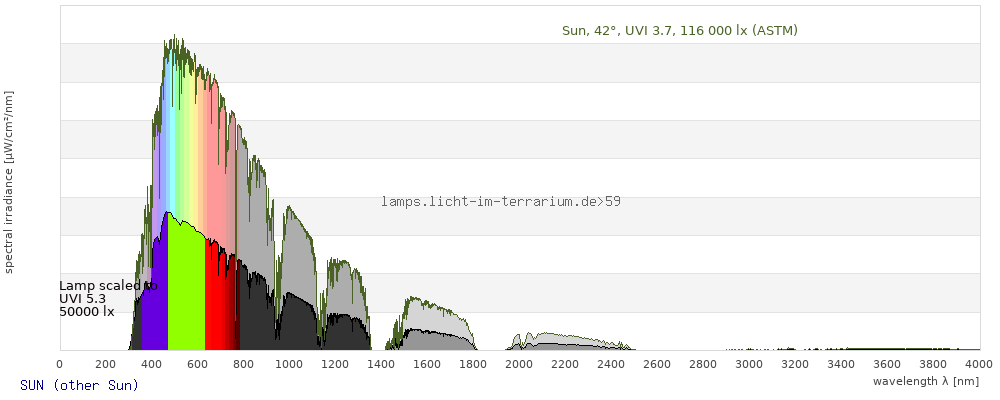Click the 4000 tick label on x-axis
1000x400 pixels.
click(x=979, y=365)
